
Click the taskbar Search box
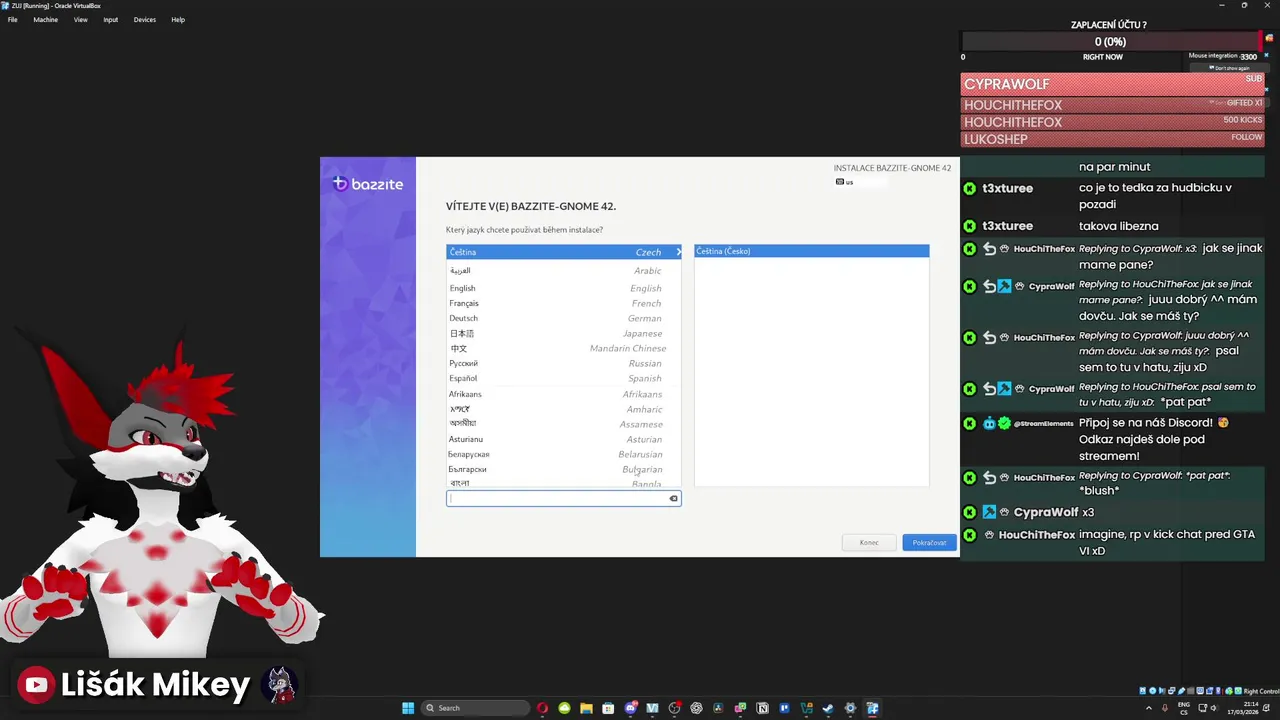click(475, 708)
